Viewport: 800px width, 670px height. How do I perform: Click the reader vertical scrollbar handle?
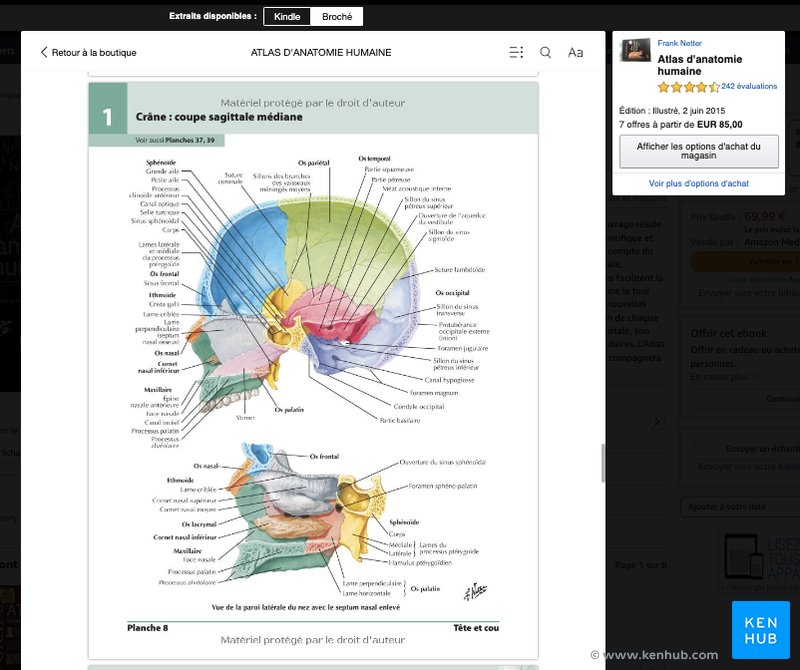603,463
